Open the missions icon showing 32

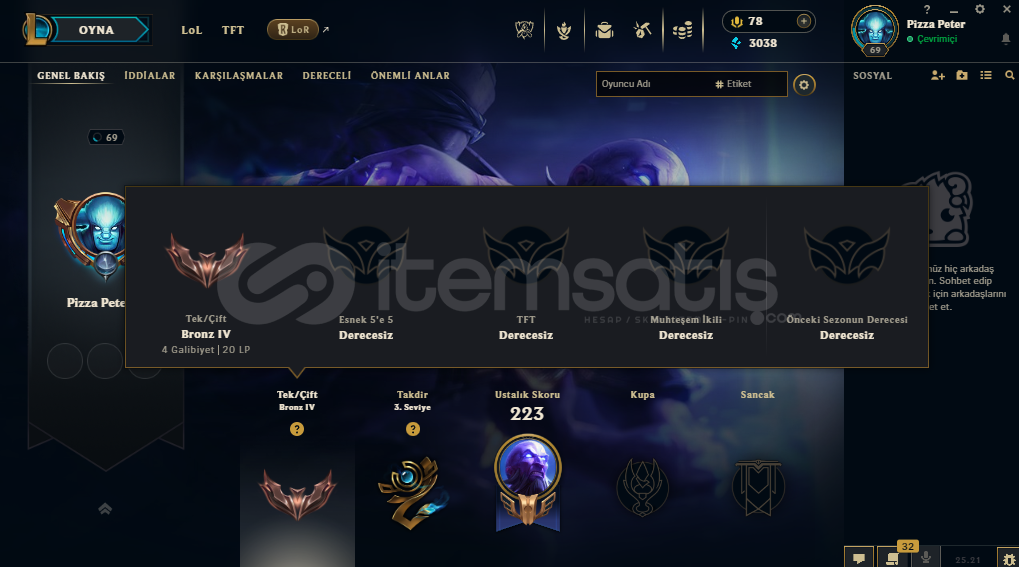tap(894, 558)
